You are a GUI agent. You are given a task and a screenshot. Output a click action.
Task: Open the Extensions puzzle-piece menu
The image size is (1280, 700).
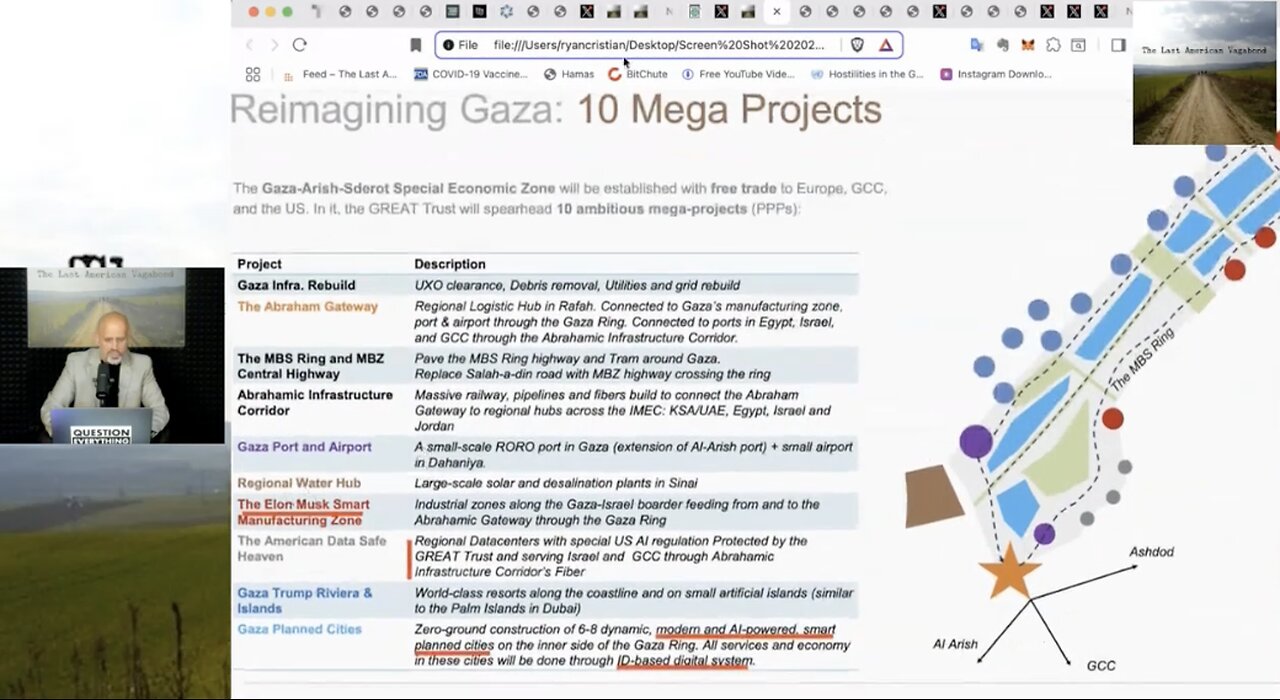click(x=1053, y=45)
